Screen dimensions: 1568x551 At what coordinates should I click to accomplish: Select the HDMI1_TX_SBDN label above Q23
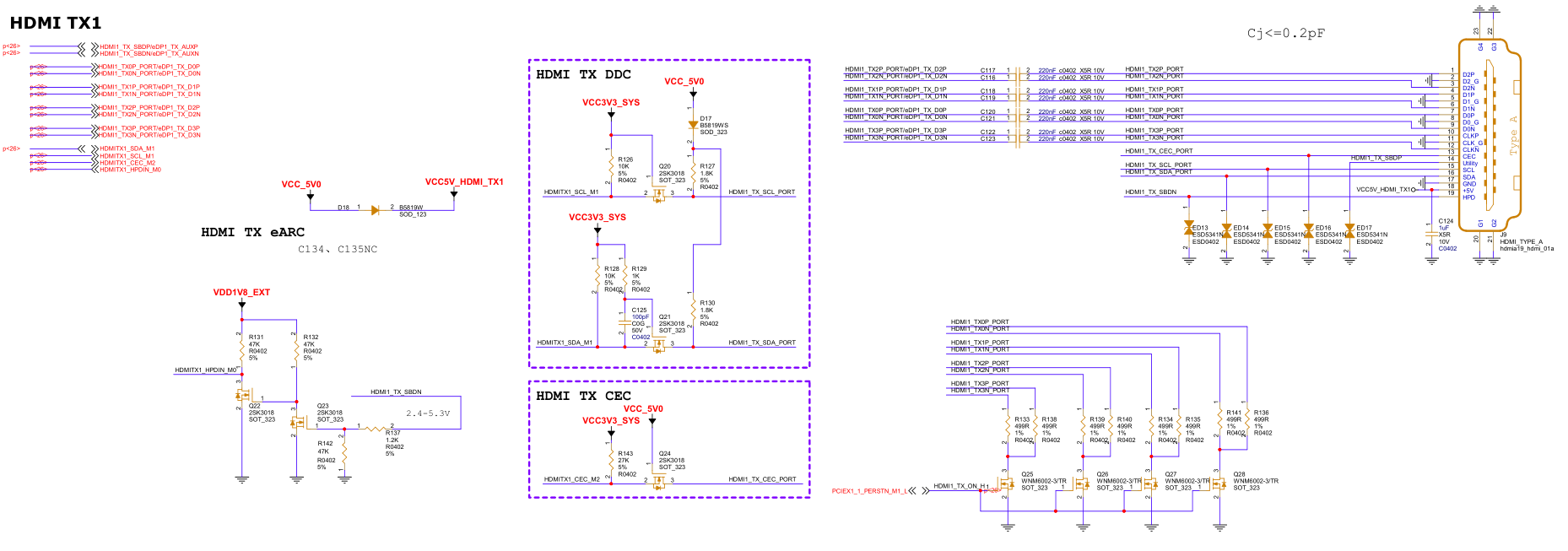click(396, 392)
